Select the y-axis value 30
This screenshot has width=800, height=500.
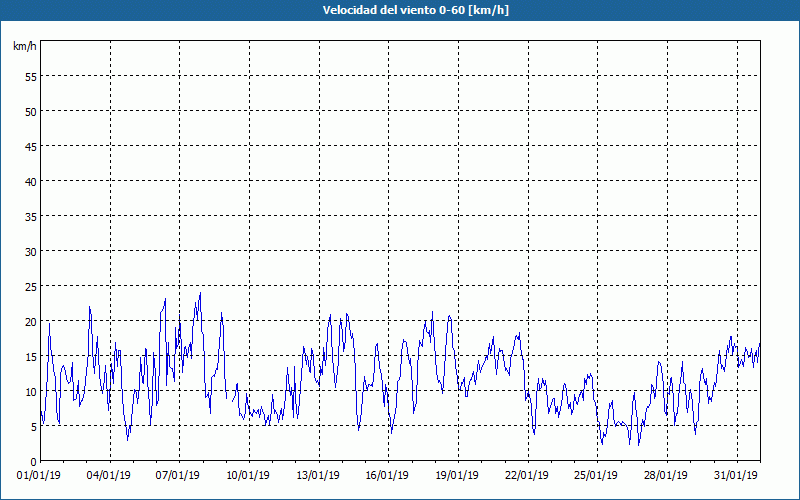(31, 252)
